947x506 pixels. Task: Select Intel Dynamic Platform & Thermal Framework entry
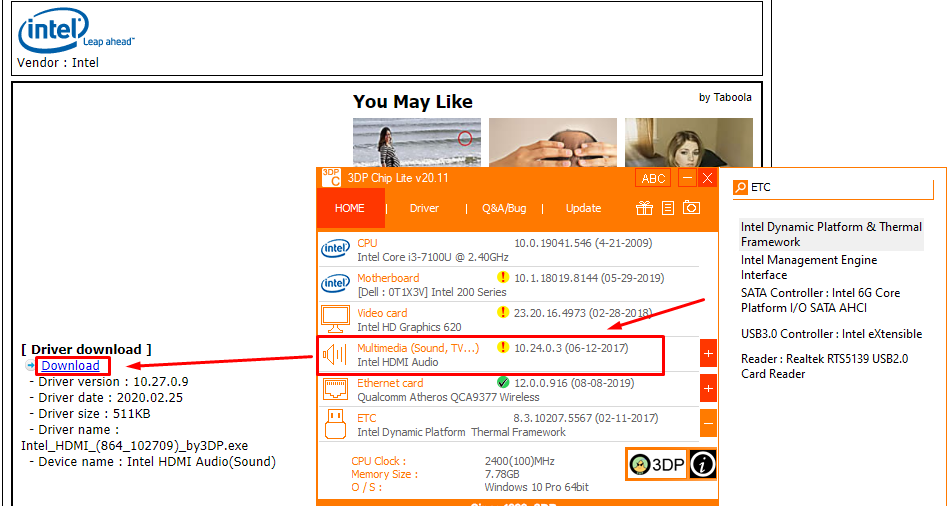[x=832, y=234]
